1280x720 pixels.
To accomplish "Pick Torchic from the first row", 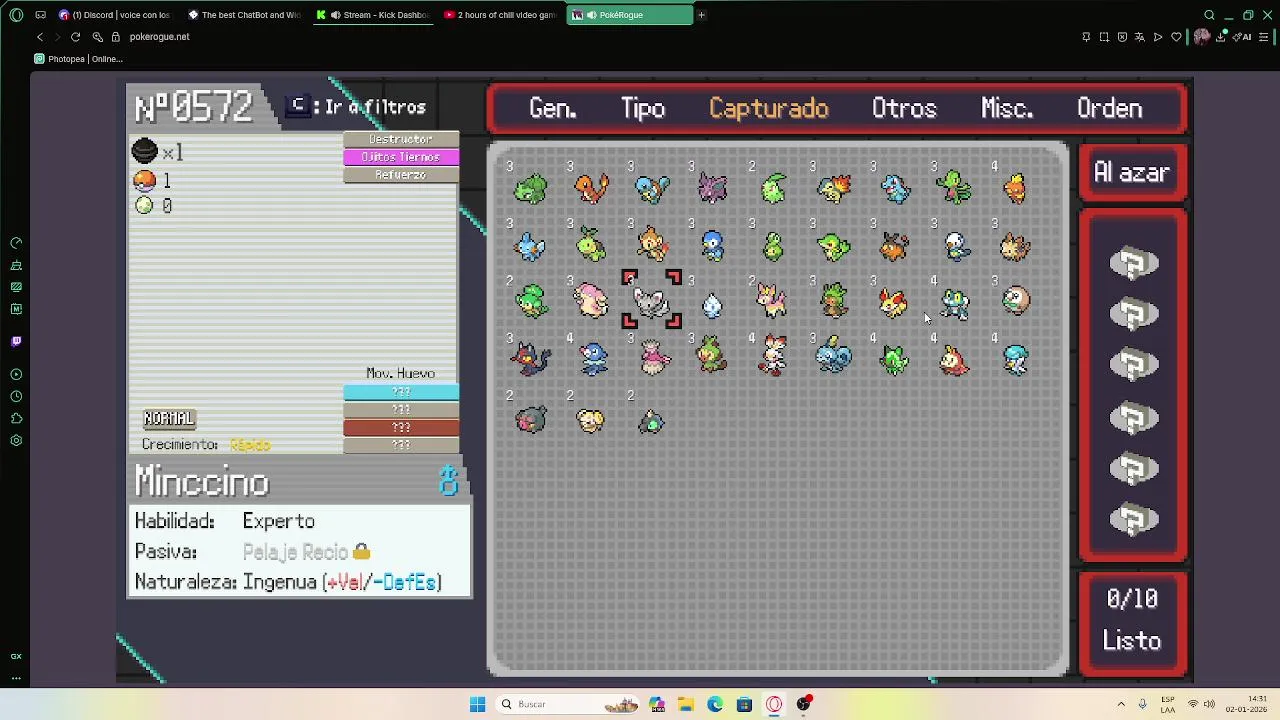I will tap(1016, 188).
